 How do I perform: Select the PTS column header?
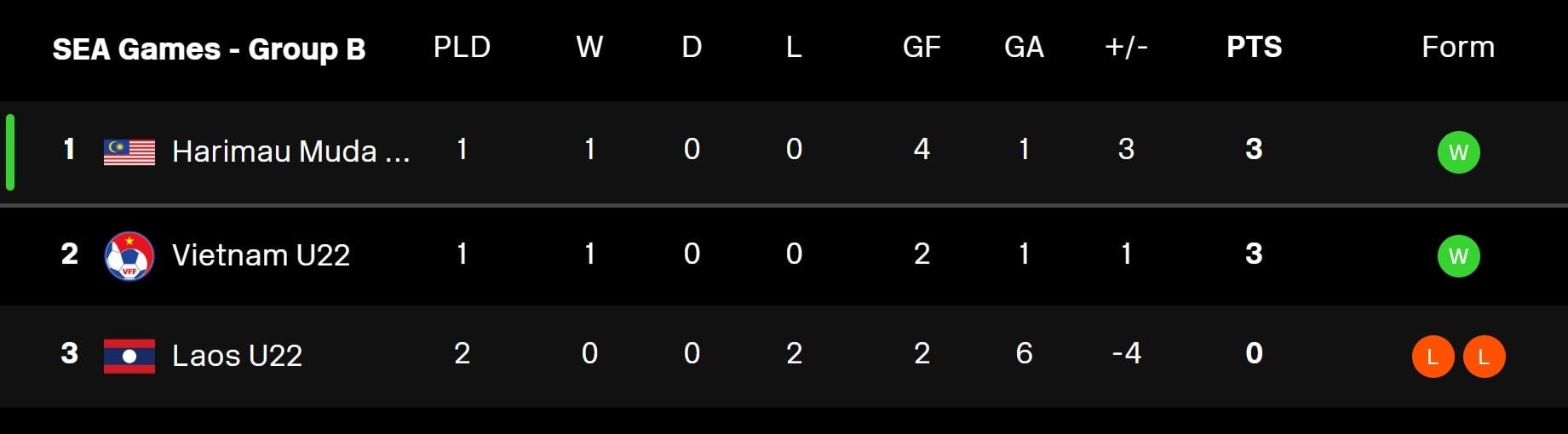(x=1254, y=48)
